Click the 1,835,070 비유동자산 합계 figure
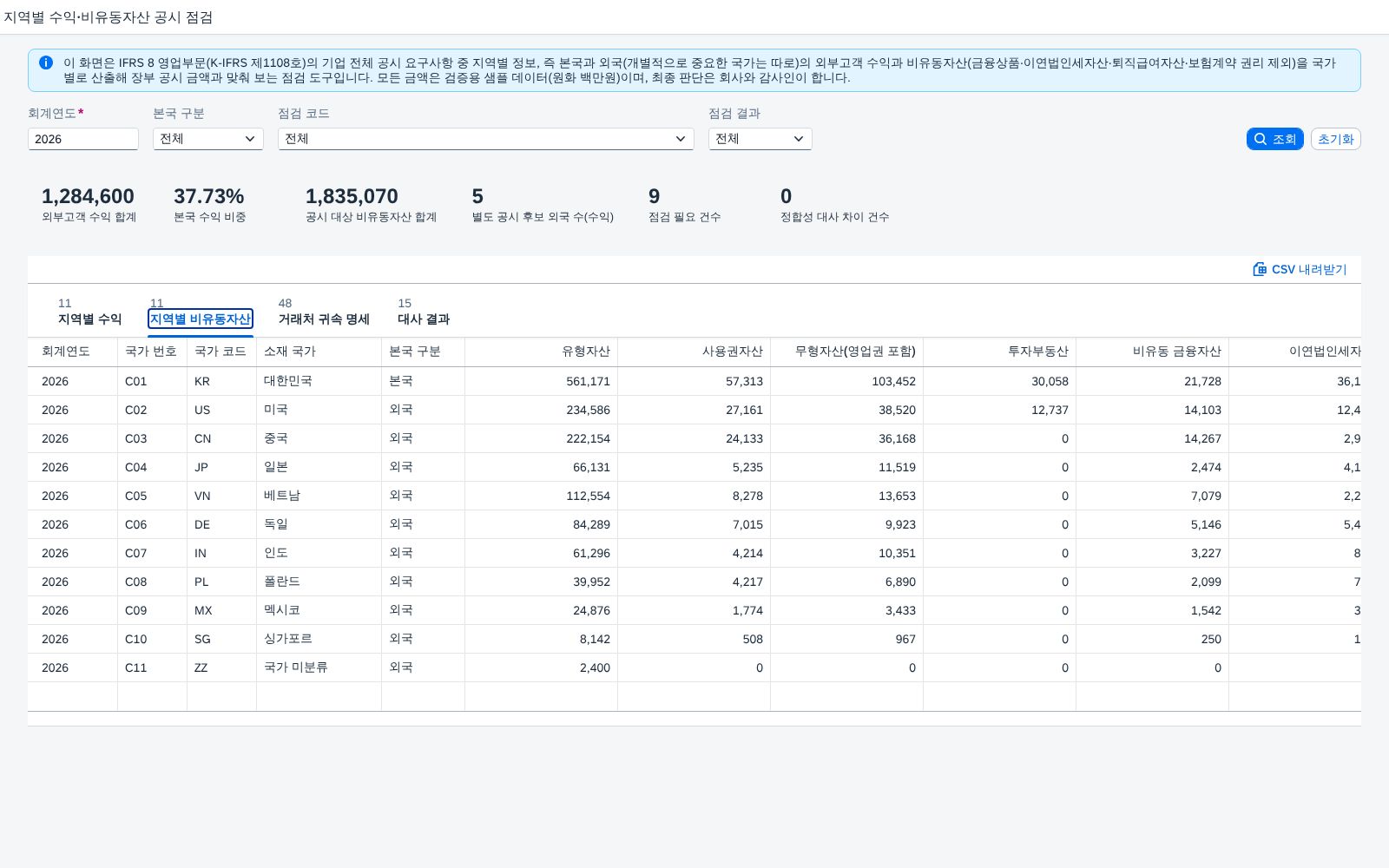This screenshot has height=868, width=1389. click(x=352, y=196)
